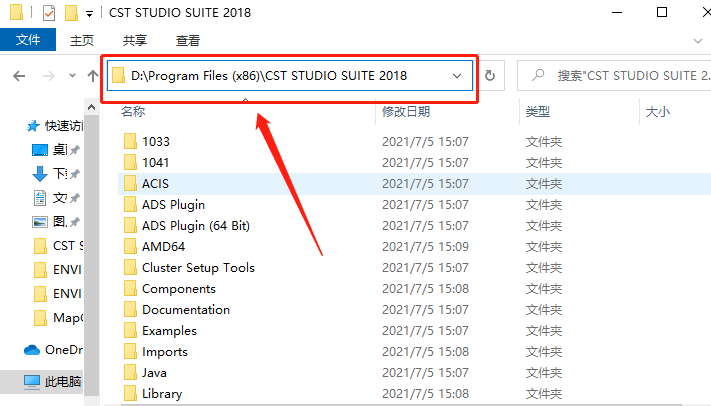Click the Back navigation arrow

[19, 76]
